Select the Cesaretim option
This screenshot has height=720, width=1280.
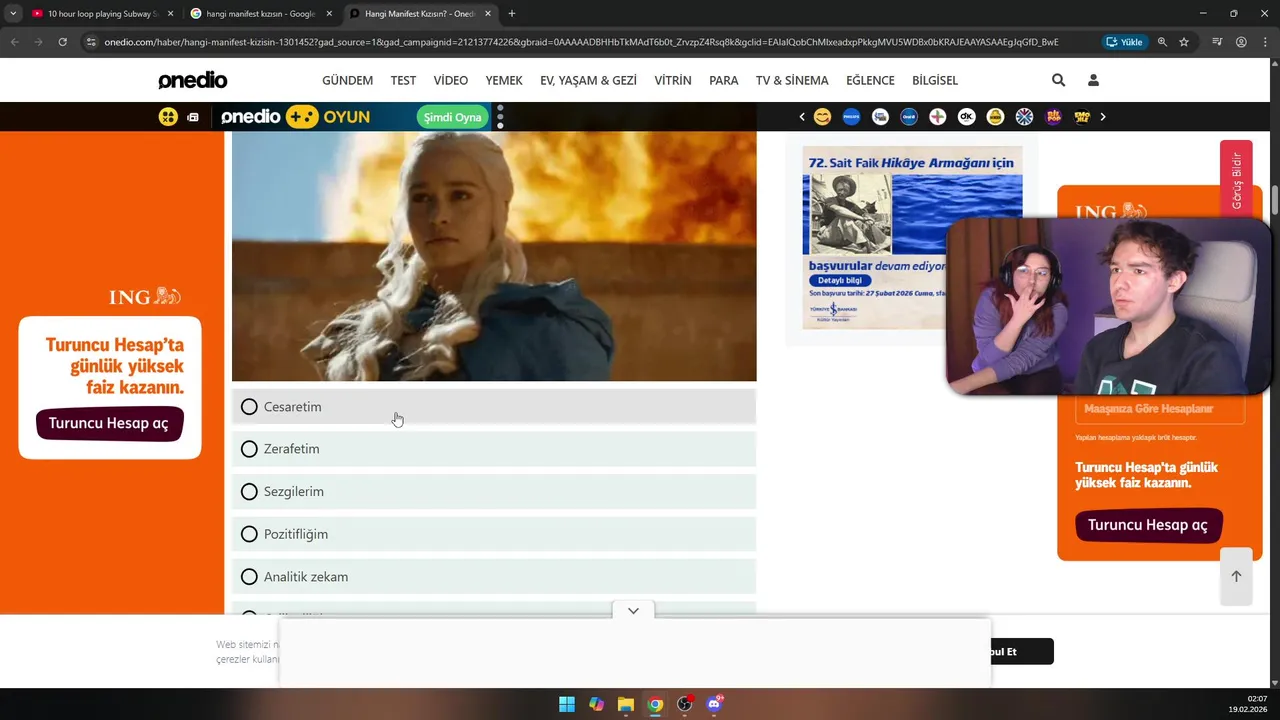(494, 407)
